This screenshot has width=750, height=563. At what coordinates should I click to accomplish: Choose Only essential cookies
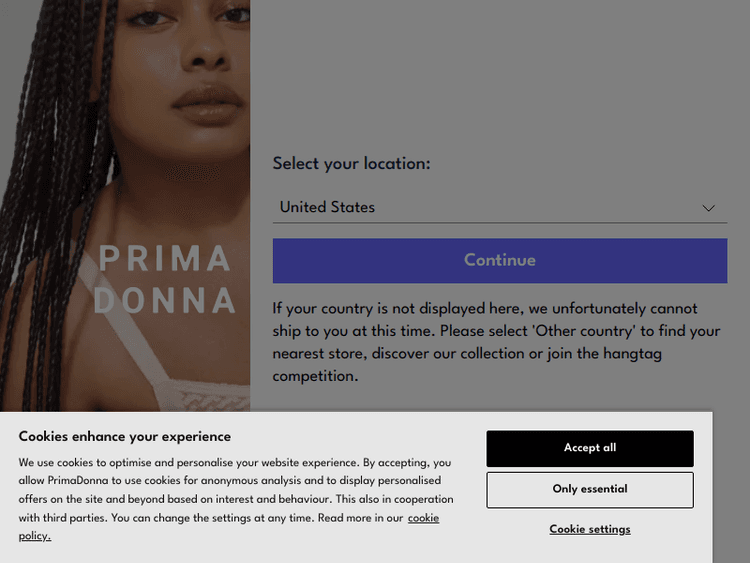tap(589, 490)
